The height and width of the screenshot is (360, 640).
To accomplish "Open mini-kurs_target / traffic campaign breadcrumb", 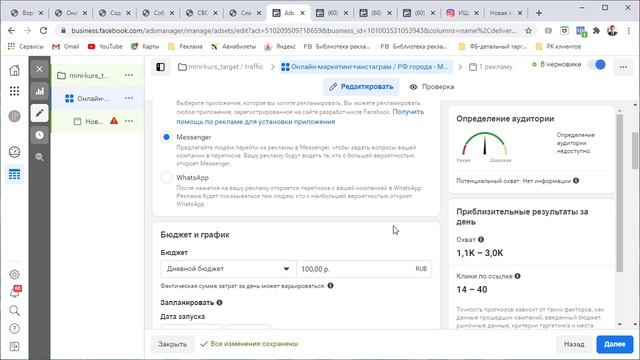I will coord(221,67).
